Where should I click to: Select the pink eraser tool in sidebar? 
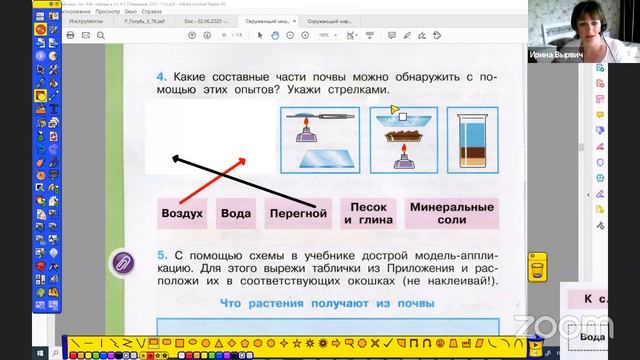pos(40,162)
